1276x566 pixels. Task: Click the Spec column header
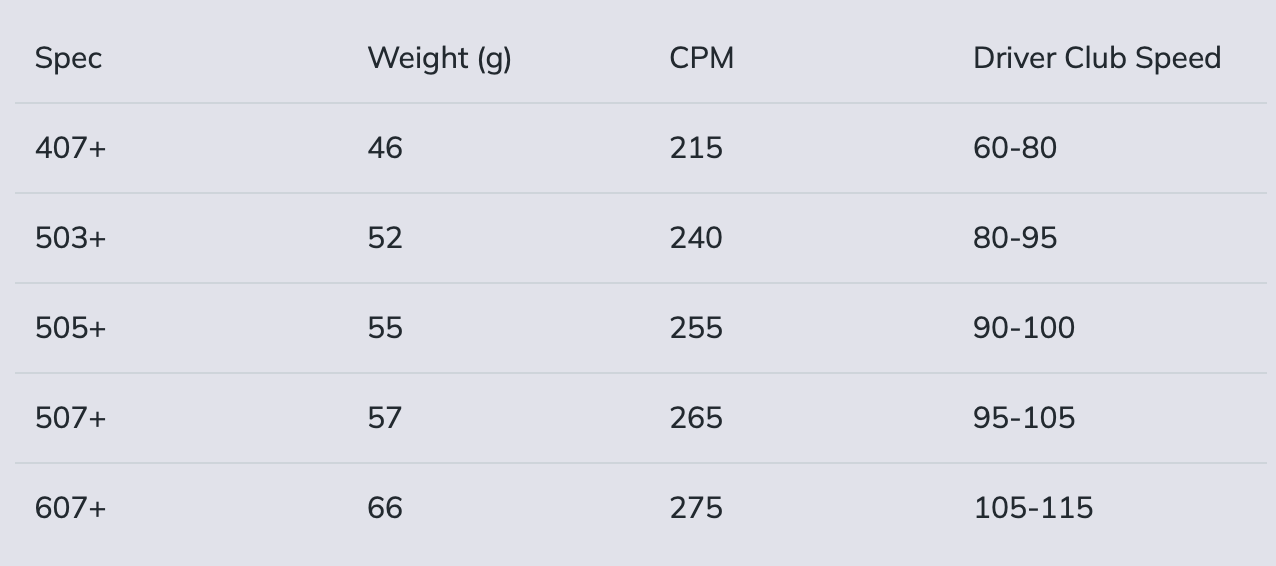tap(68, 58)
